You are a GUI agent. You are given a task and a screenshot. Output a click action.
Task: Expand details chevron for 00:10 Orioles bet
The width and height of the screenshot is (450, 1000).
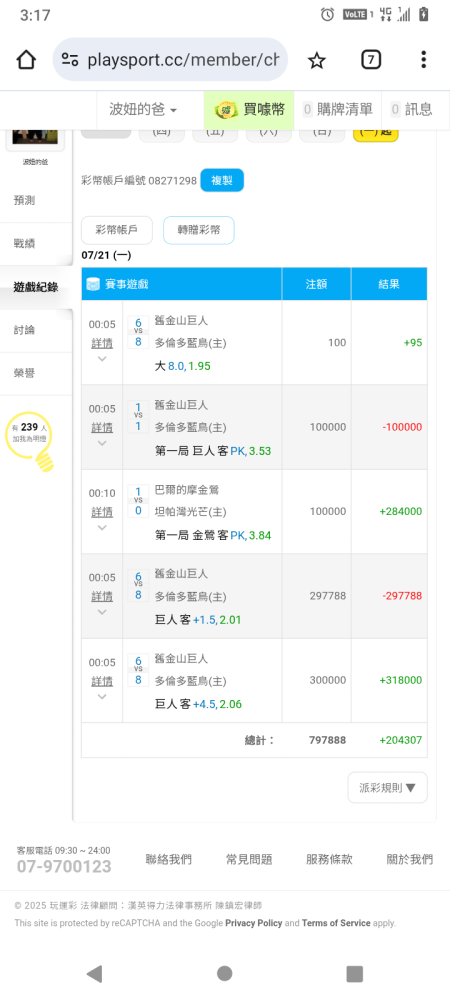point(102,527)
